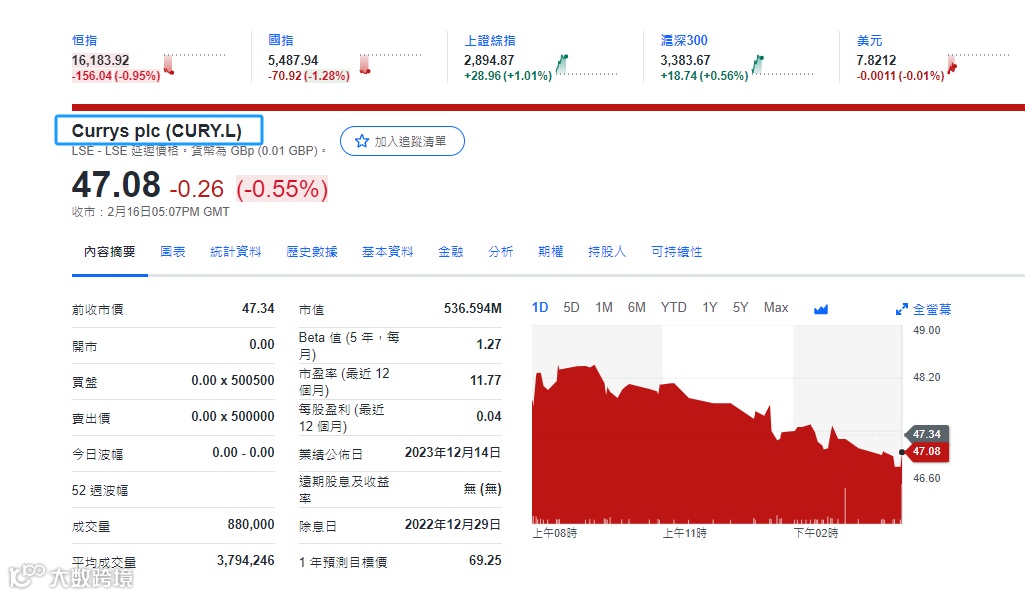Open the 上證綜指 index link
The height and width of the screenshot is (596, 1025).
(490, 41)
